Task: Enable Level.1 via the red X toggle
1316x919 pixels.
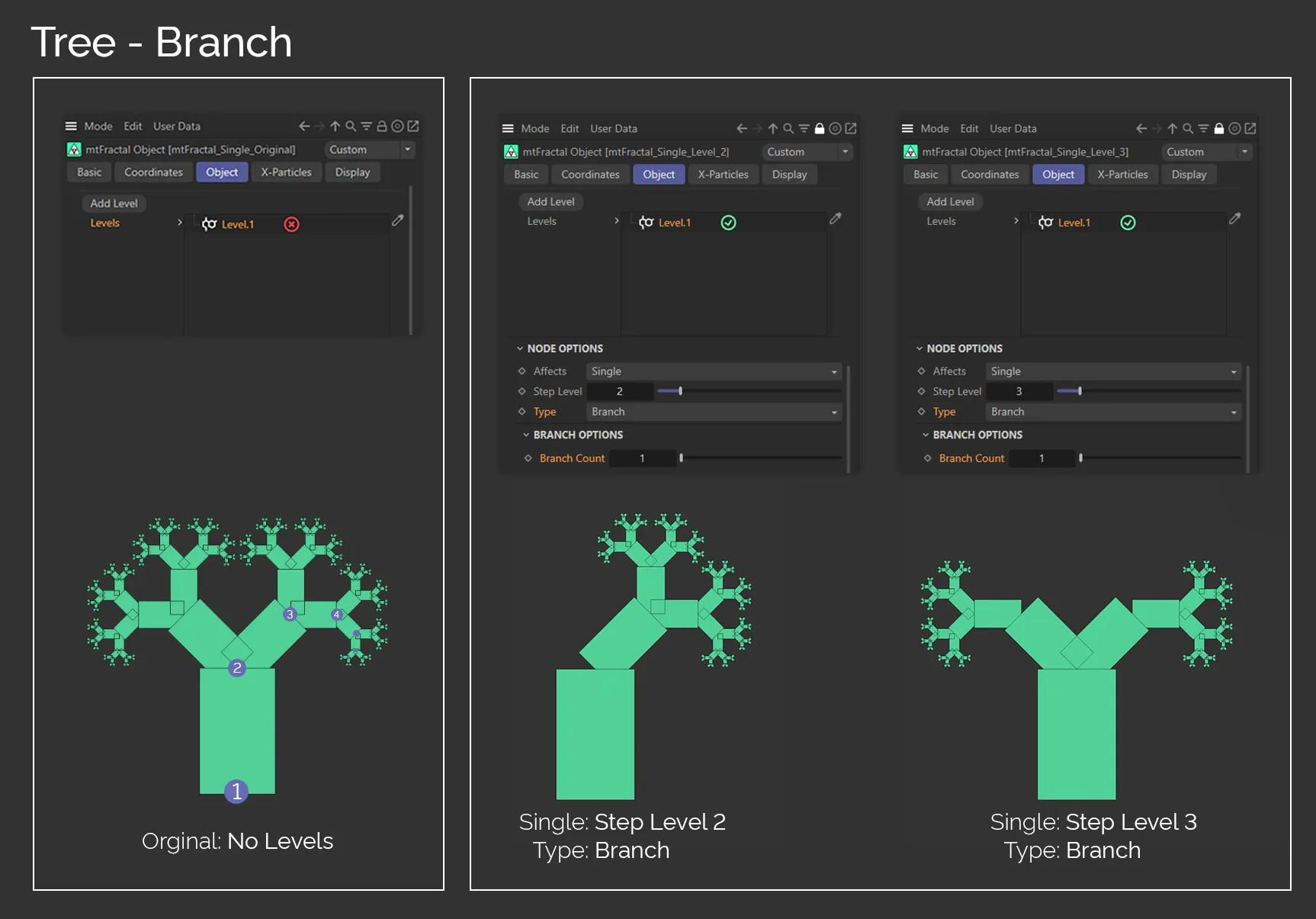Action: 291,224
